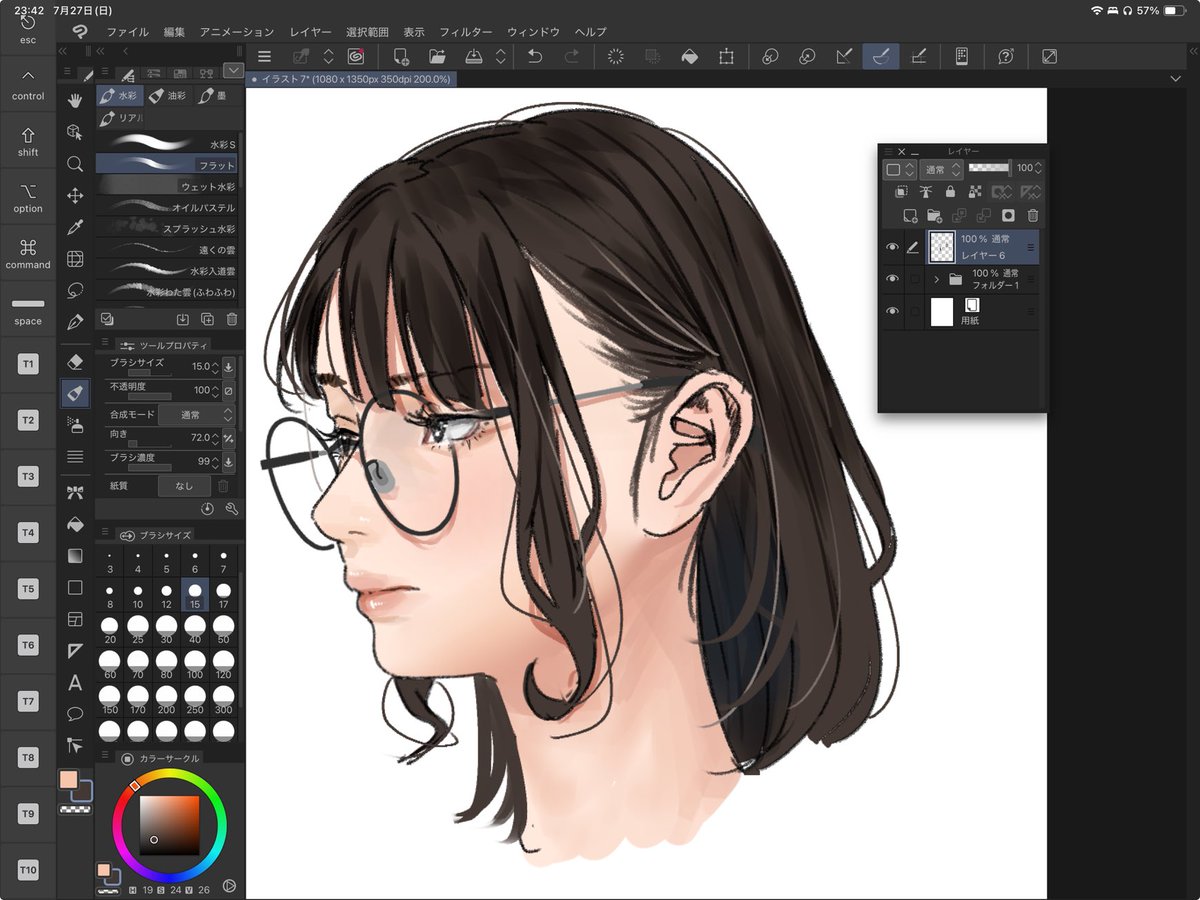The width and height of the screenshot is (1200, 900).
Task: Open the Layer panel 通常 blend mode dropdown
Action: (x=941, y=169)
